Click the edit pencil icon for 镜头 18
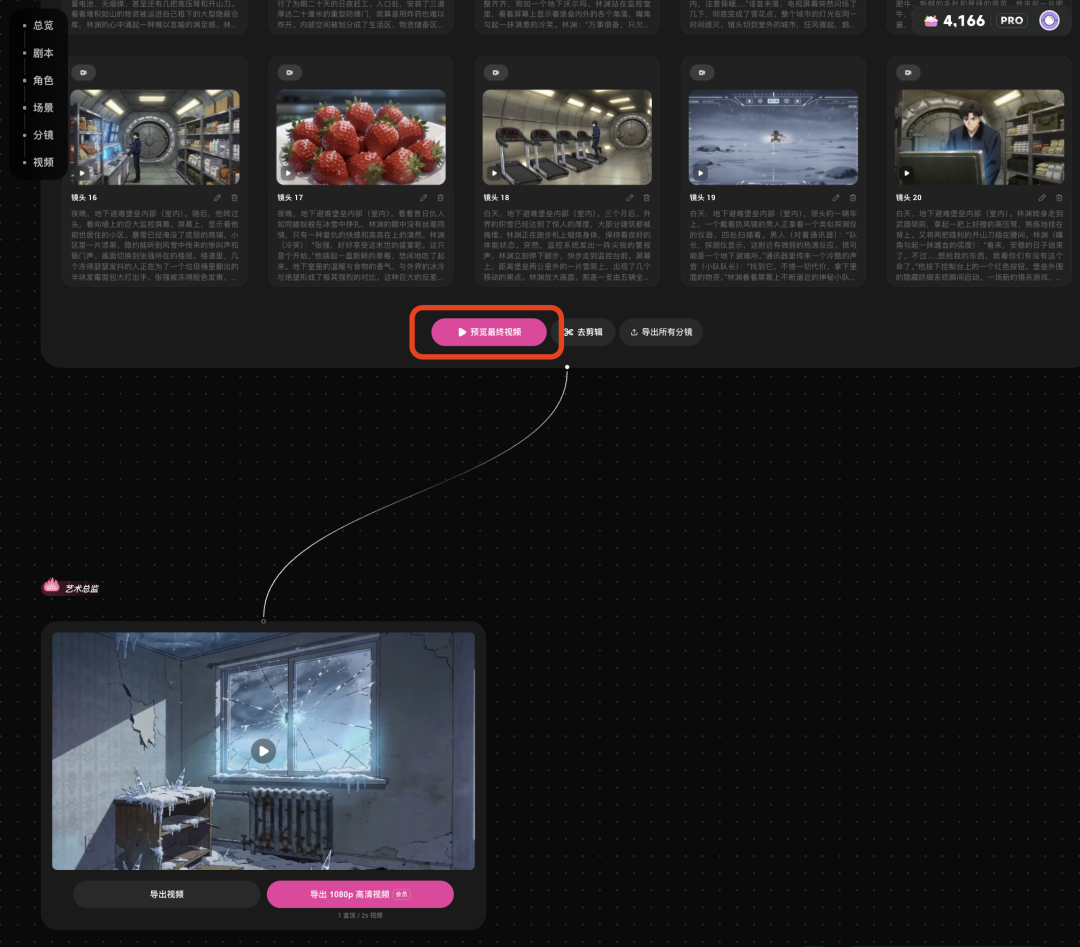This screenshot has height=947, width=1080. click(x=630, y=198)
